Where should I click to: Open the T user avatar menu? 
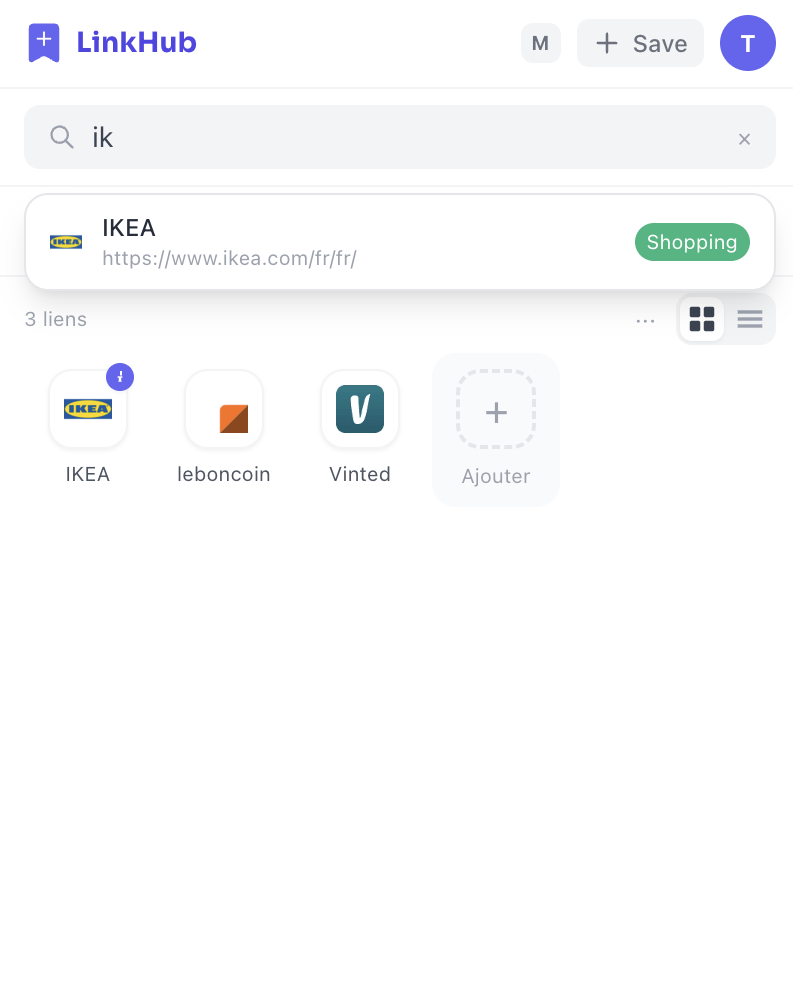[748, 43]
